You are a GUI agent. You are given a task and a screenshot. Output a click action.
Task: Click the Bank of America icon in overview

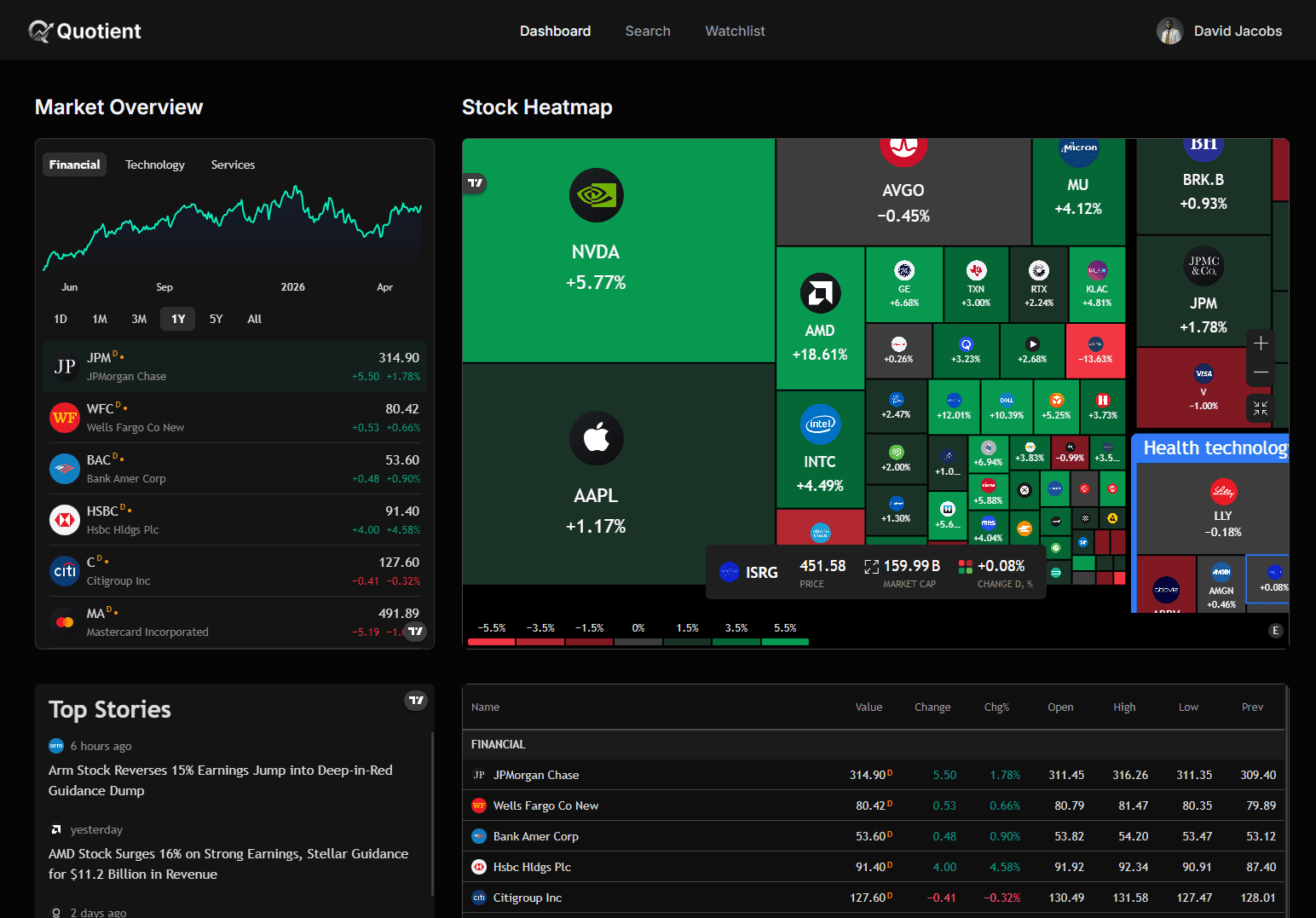click(x=65, y=469)
